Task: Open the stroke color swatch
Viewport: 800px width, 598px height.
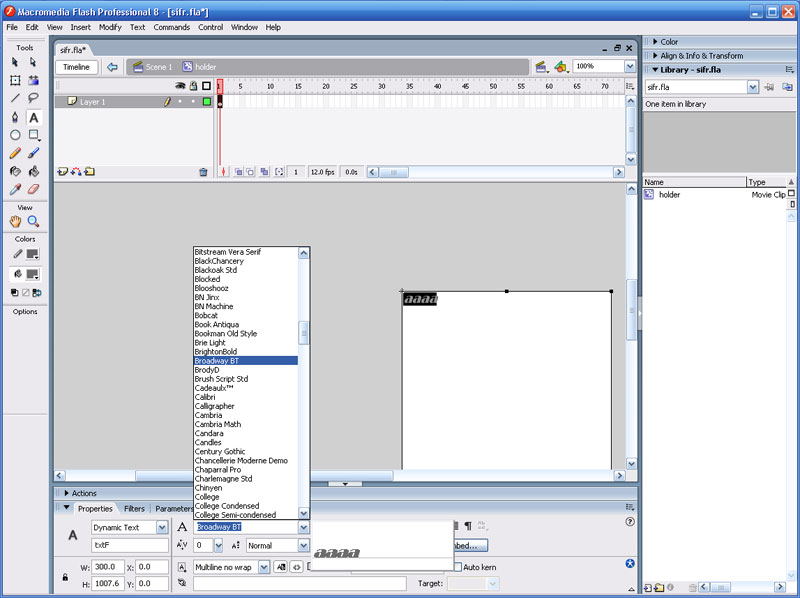Action: (x=33, y=254)
